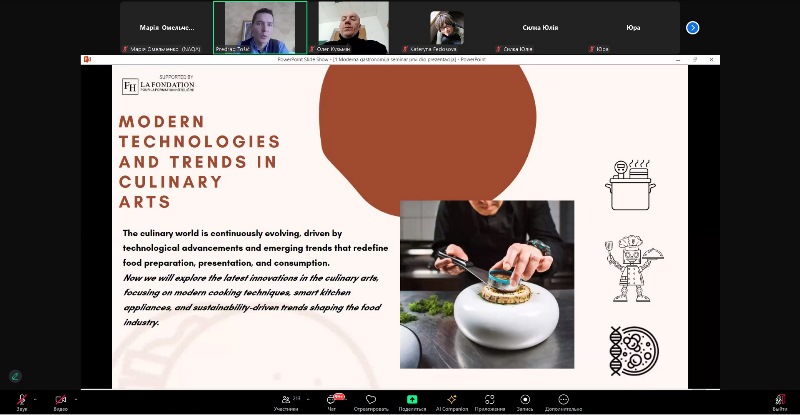Click the PowerPoint Slide Show window title
The height and width of the screenshot is (415, 800).
click(382, 60)
